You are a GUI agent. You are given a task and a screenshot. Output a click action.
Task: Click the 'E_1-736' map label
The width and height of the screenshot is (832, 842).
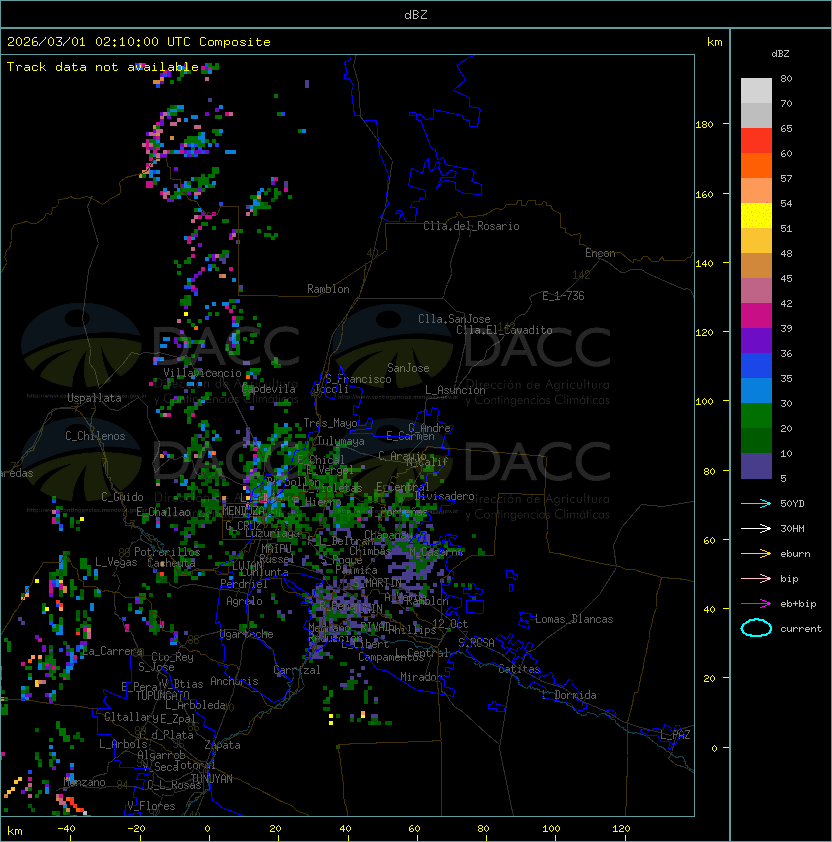point(563,296)
